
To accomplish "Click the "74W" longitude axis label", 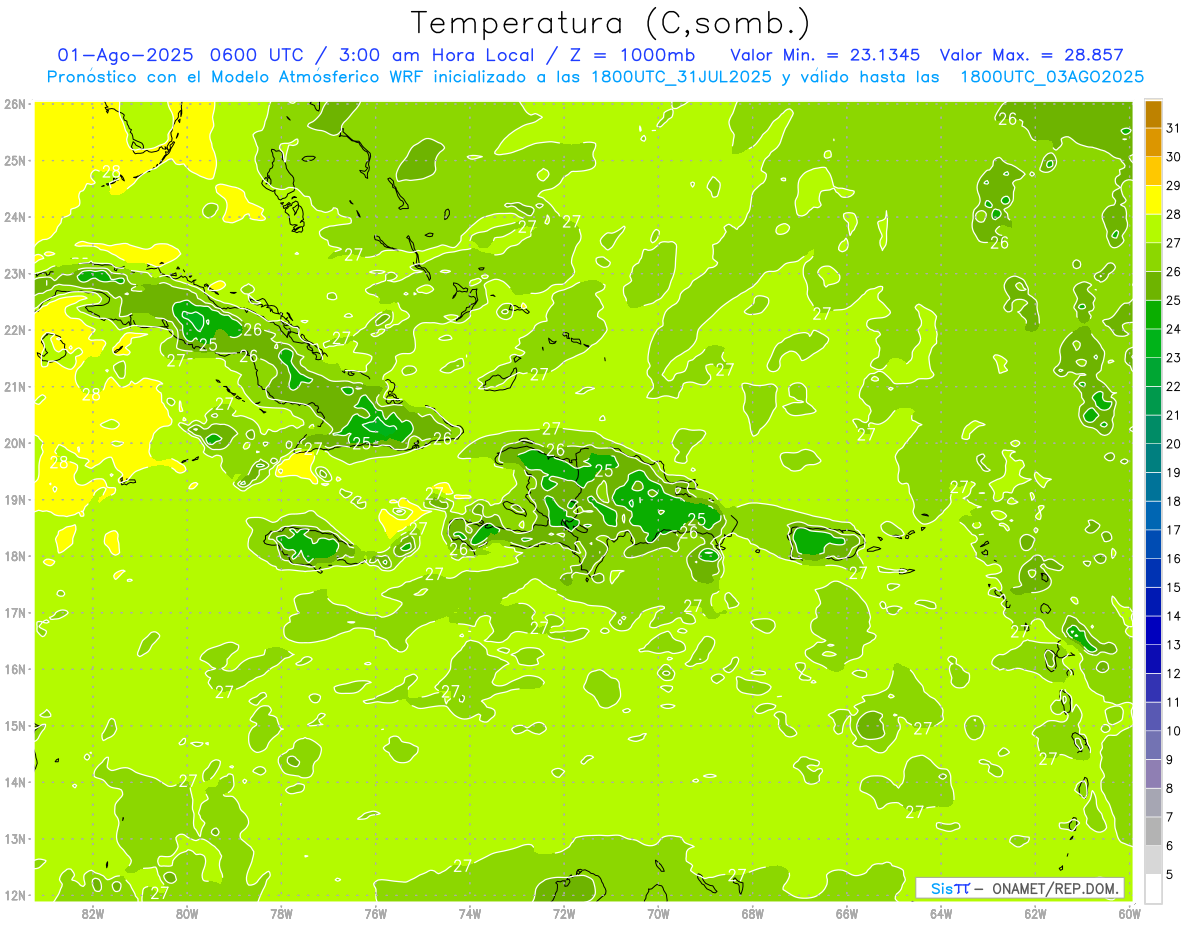I will pyautogui.click(x=470, y=913).
